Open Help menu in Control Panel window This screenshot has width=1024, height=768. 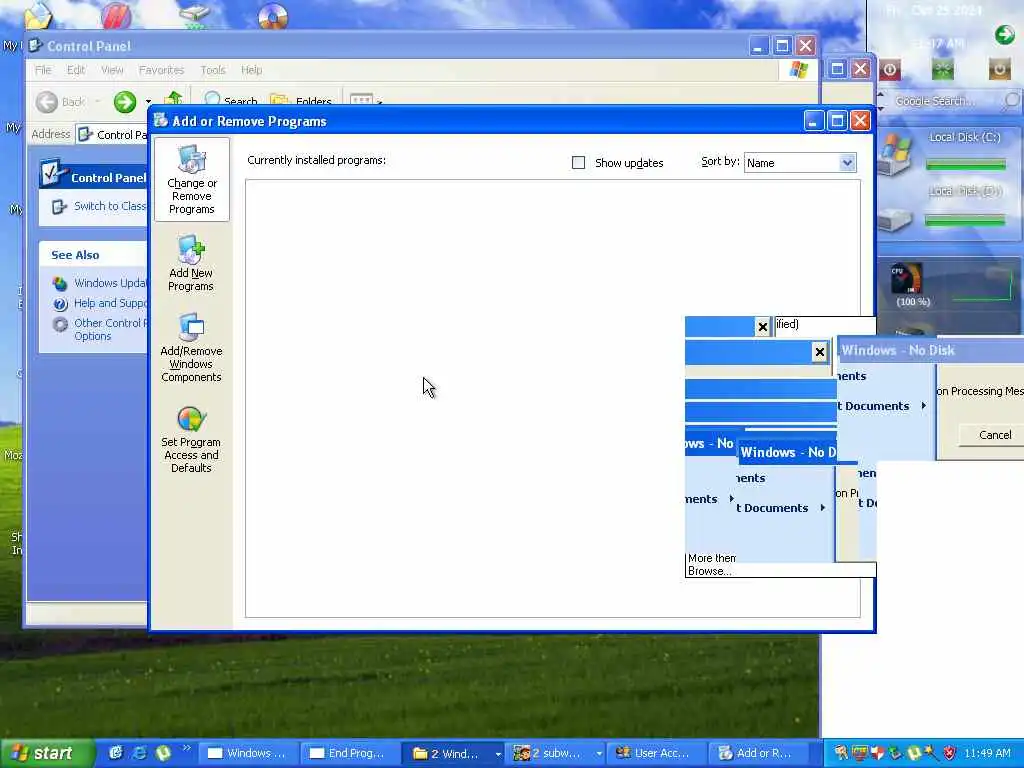(251, 70)
